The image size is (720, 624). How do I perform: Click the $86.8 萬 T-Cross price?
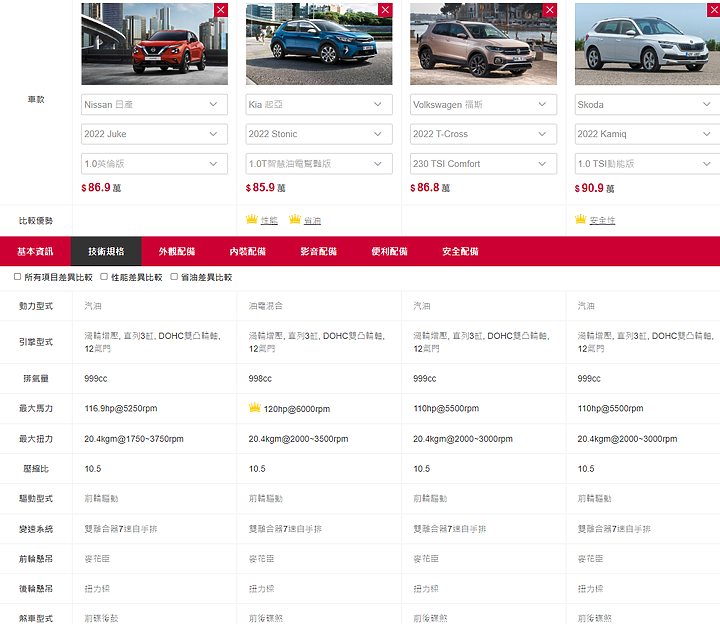[430, 188]
